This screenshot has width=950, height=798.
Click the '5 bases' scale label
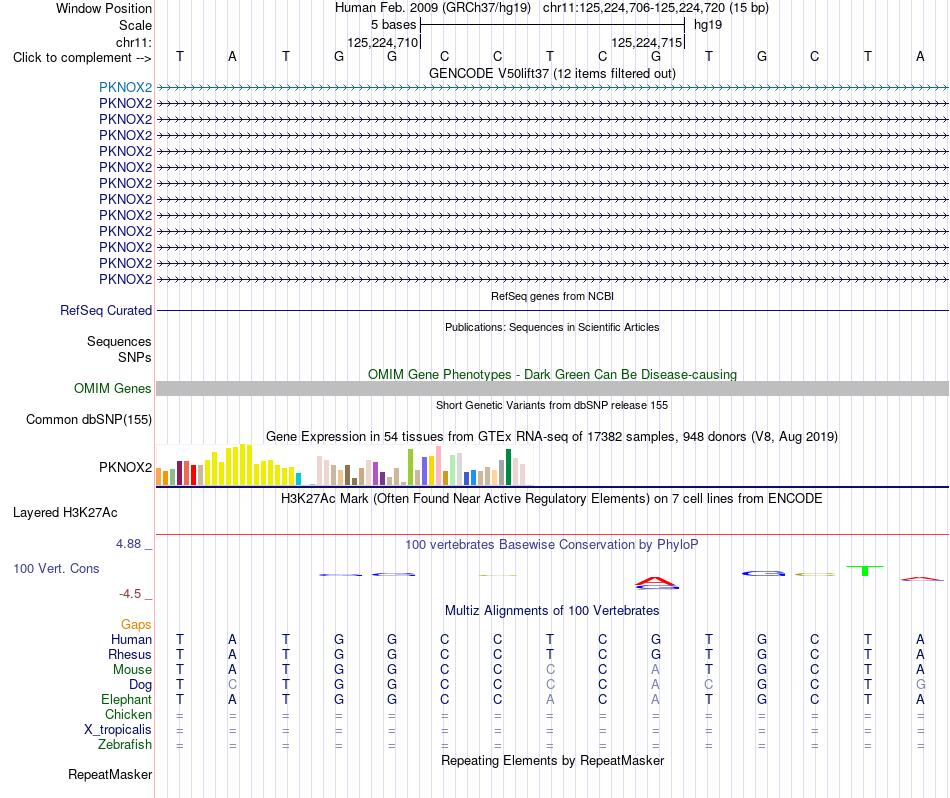pos(393,25)
